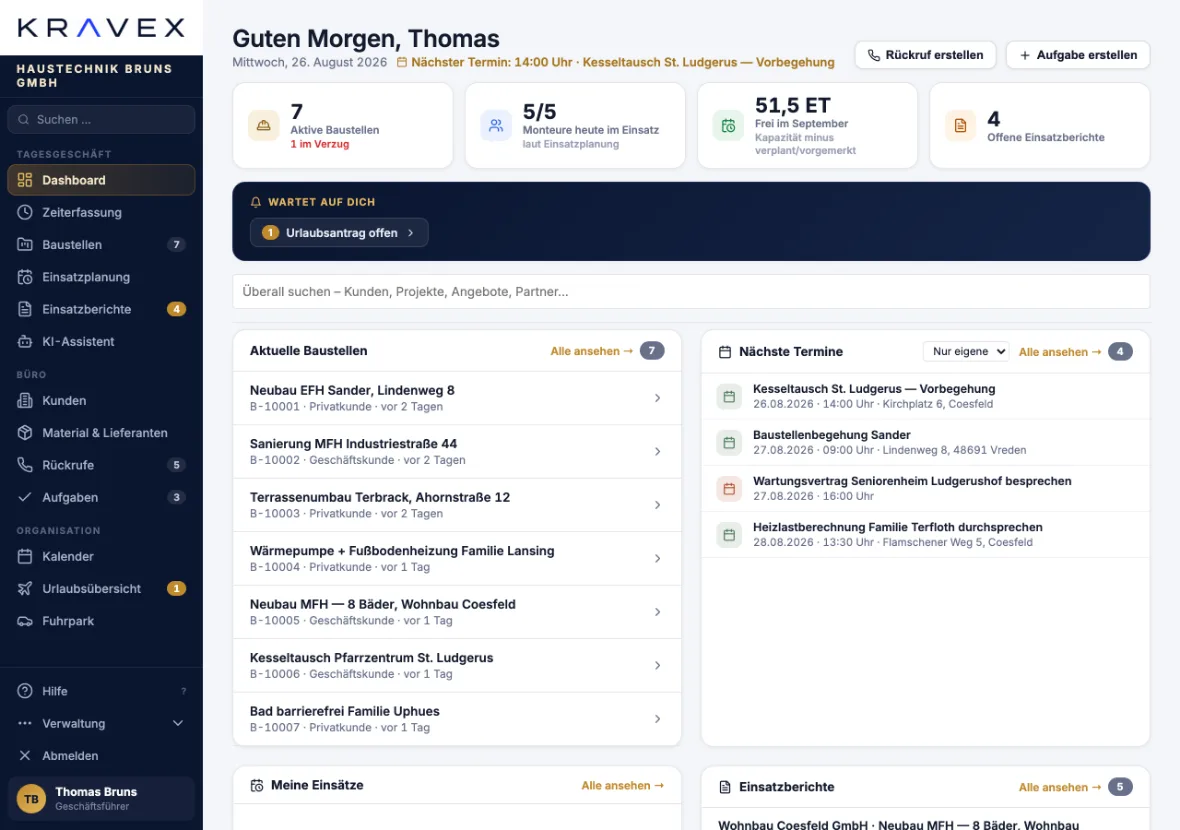Open Urlaubsübersicht menu item
The width and height of the screenshot is (1180, 830).
click(x=101, y=588)
